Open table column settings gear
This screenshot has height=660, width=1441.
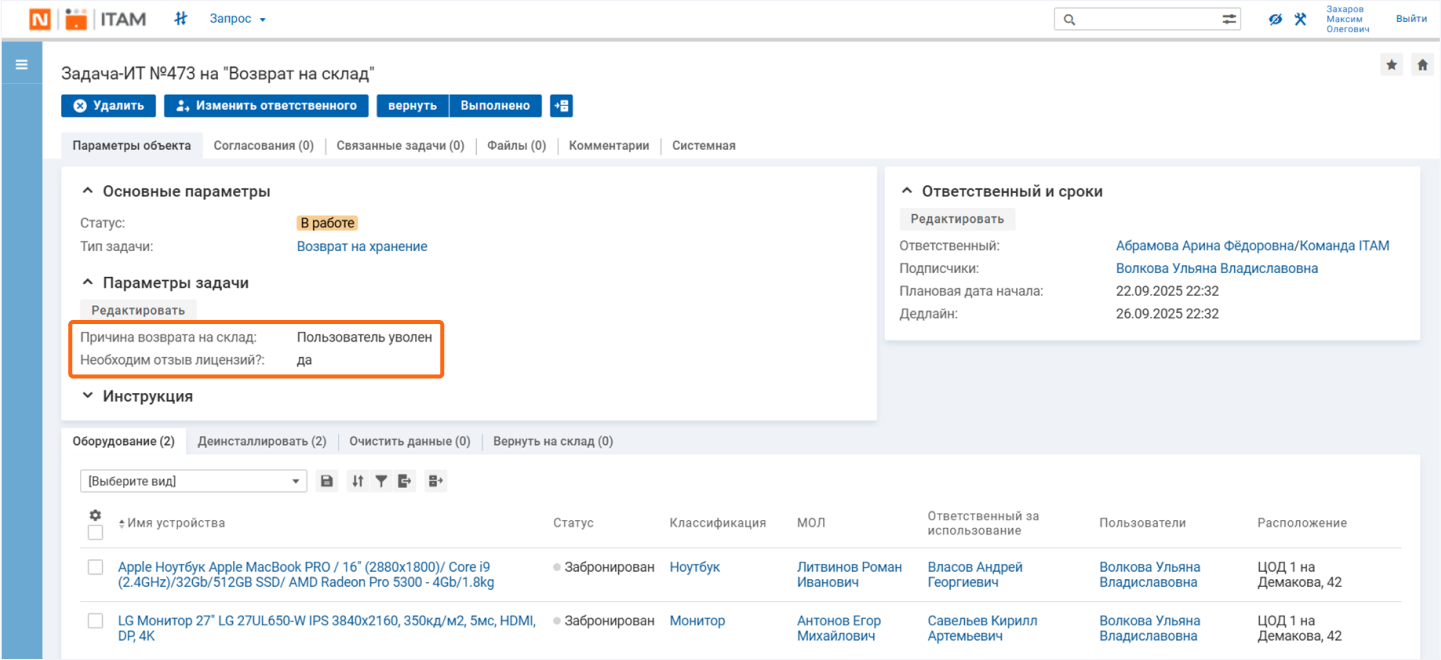click(x=95, y=515)
